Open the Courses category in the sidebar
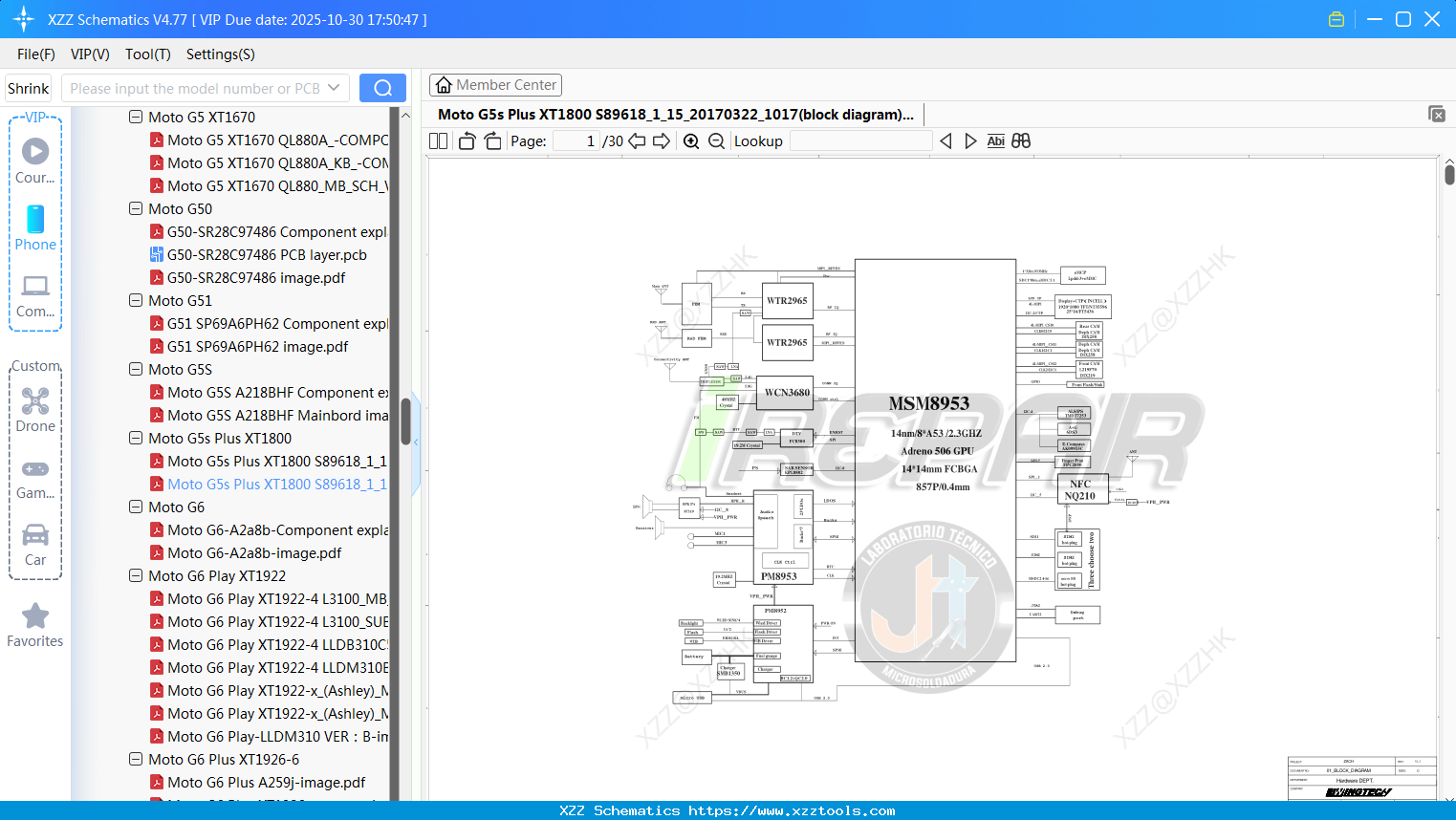Screen dimensions: 1456x820 35,161
